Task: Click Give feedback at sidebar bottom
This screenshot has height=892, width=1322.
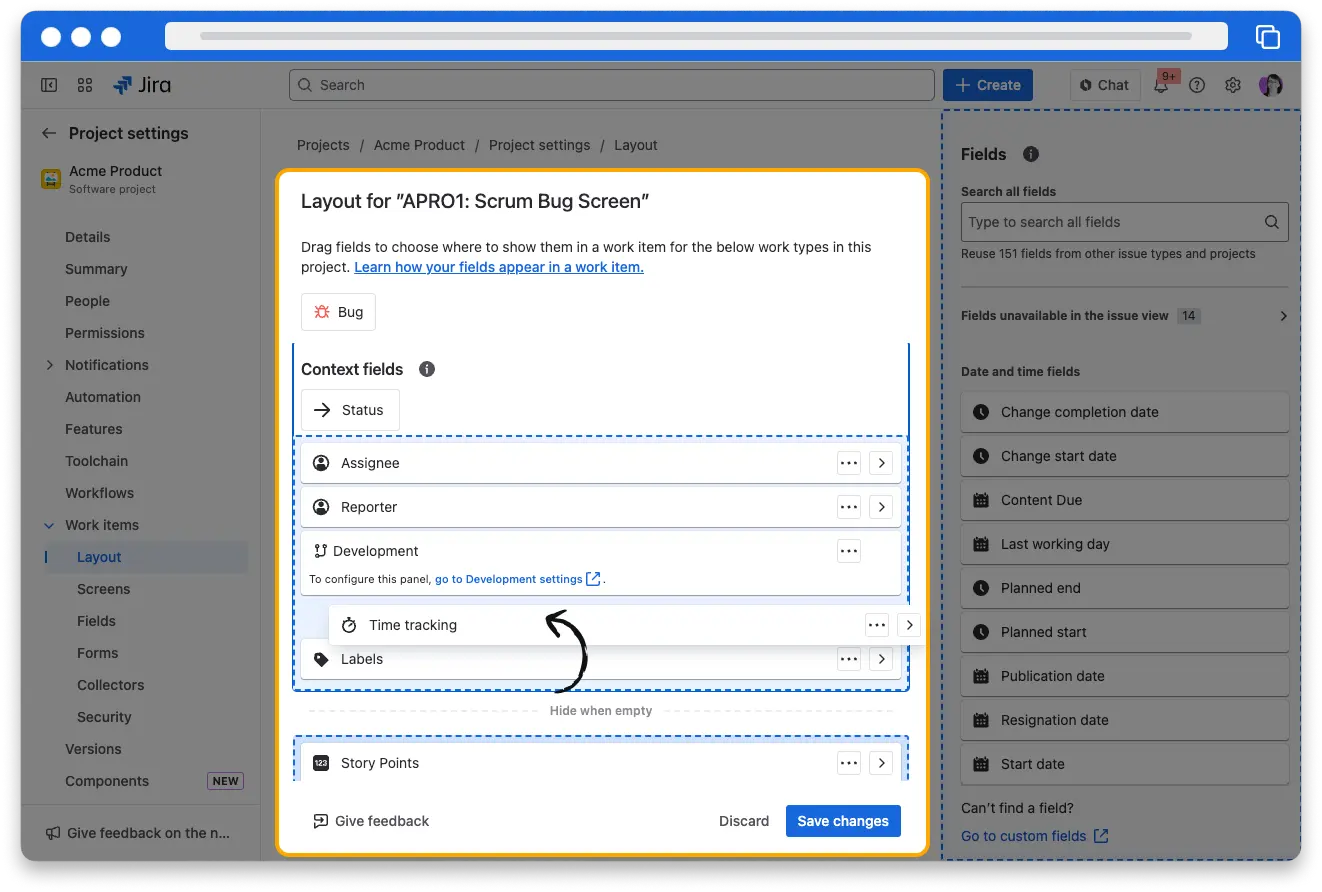Action: pyautogui.click(x=138, y=833)
